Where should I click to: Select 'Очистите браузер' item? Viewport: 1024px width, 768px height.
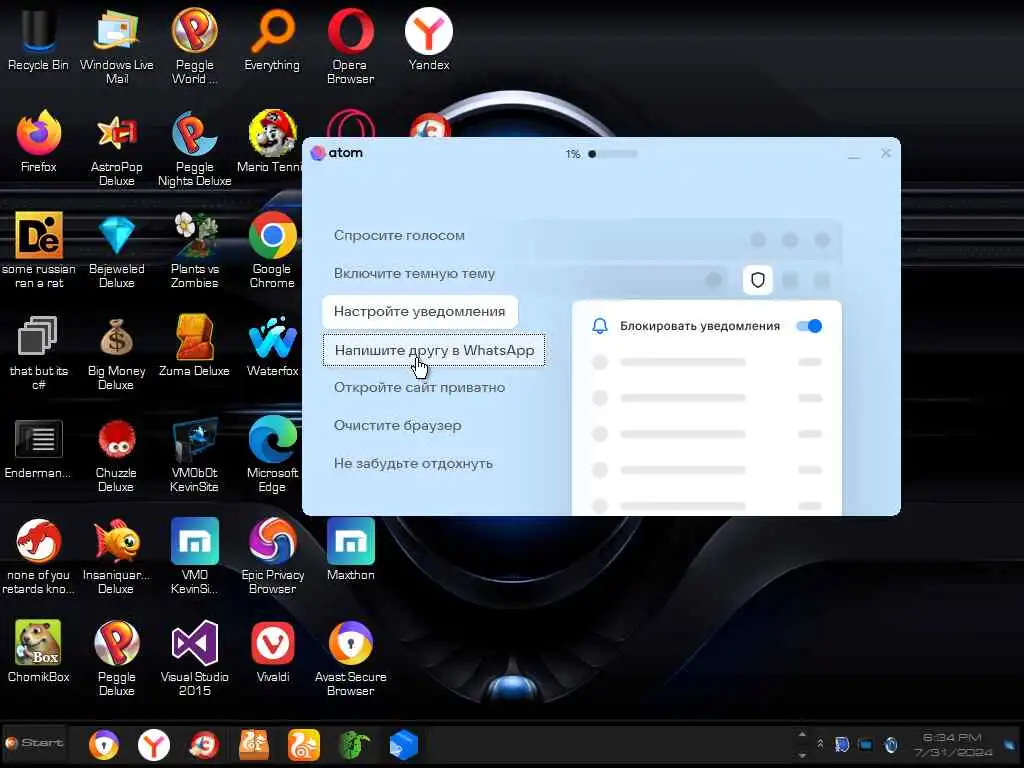click(397, 425)
